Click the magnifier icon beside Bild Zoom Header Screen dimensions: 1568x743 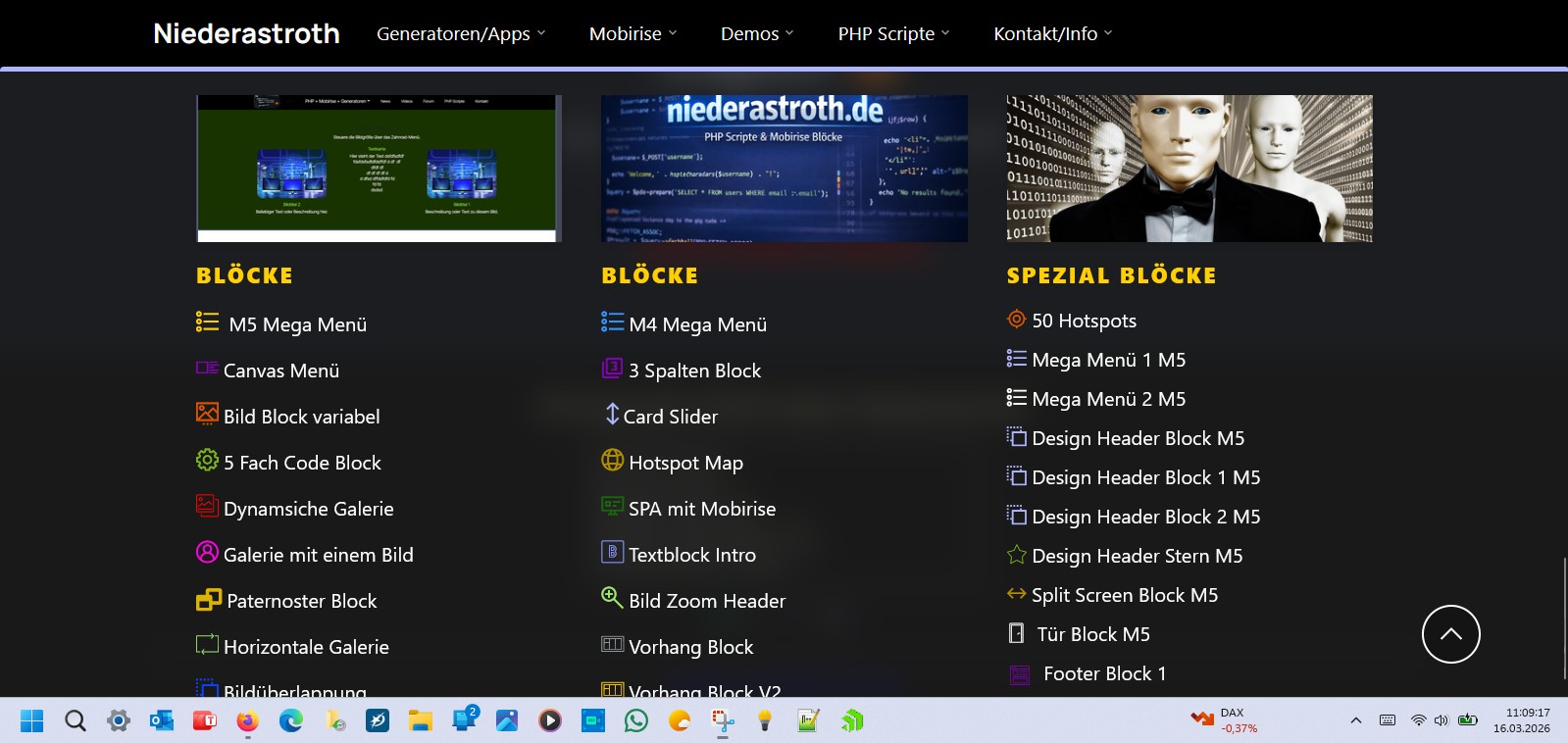[x=612, y=597]
